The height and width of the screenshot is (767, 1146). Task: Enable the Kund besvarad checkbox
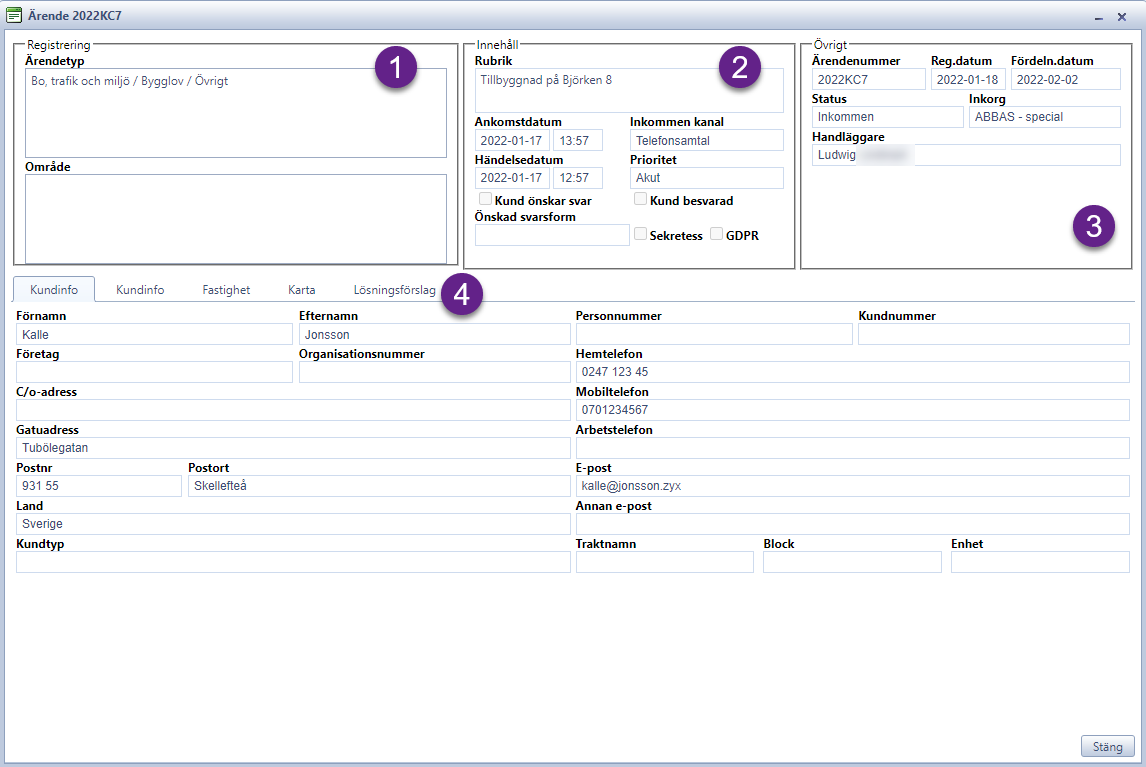point(640,199)
